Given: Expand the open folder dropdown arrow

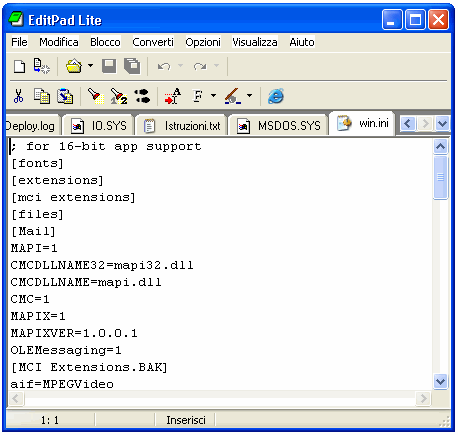Looking at the screenshot, I should 90,66.
